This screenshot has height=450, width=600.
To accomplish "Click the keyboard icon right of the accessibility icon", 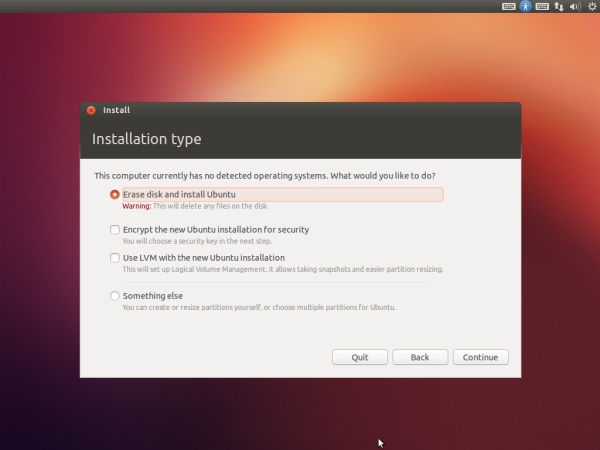I will click(x=541, y=6).
